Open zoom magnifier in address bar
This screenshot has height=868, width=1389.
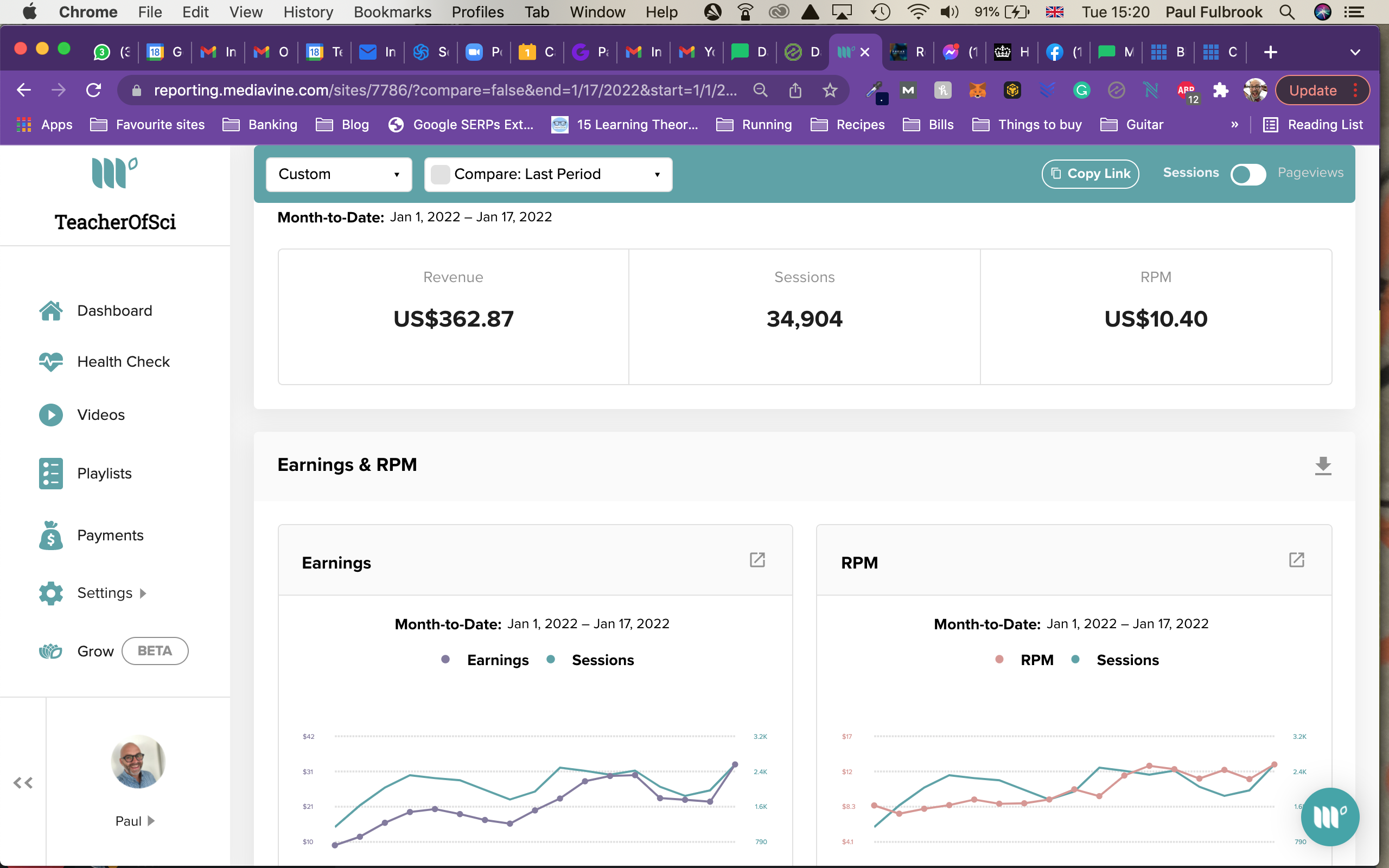[x=760, y=90]
